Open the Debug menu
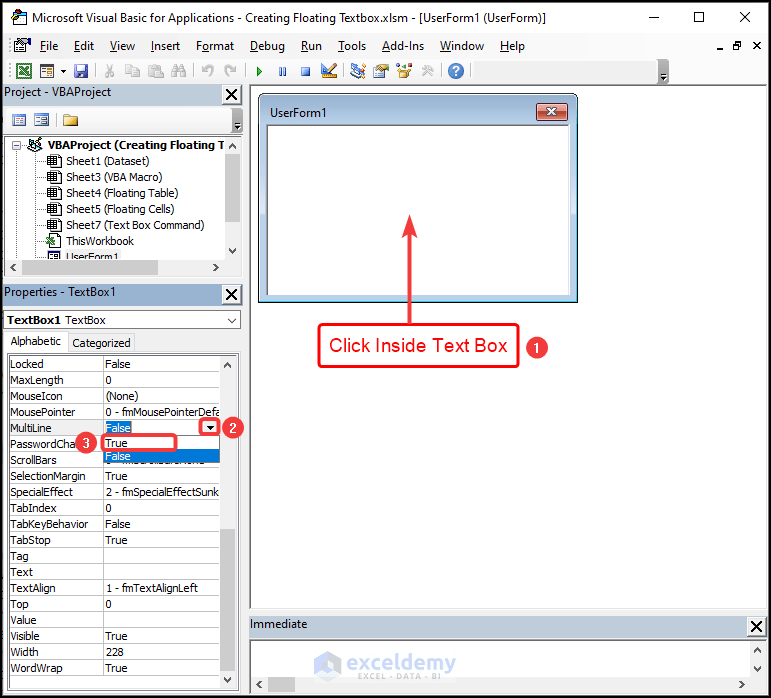This screenshot has width=771, height=698. (x=267, y=46)
